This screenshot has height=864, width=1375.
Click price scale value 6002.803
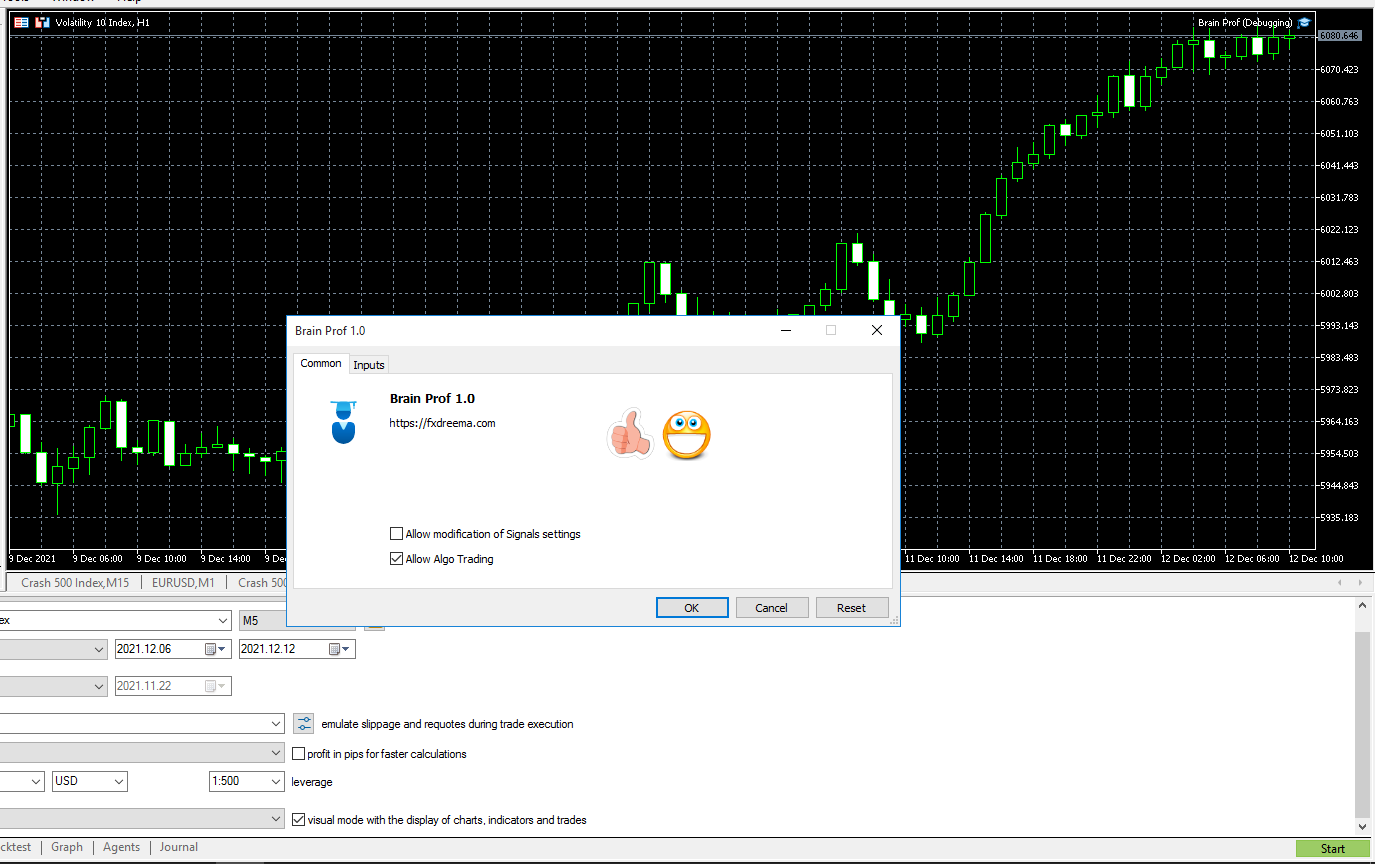(x=1339, y=293)
